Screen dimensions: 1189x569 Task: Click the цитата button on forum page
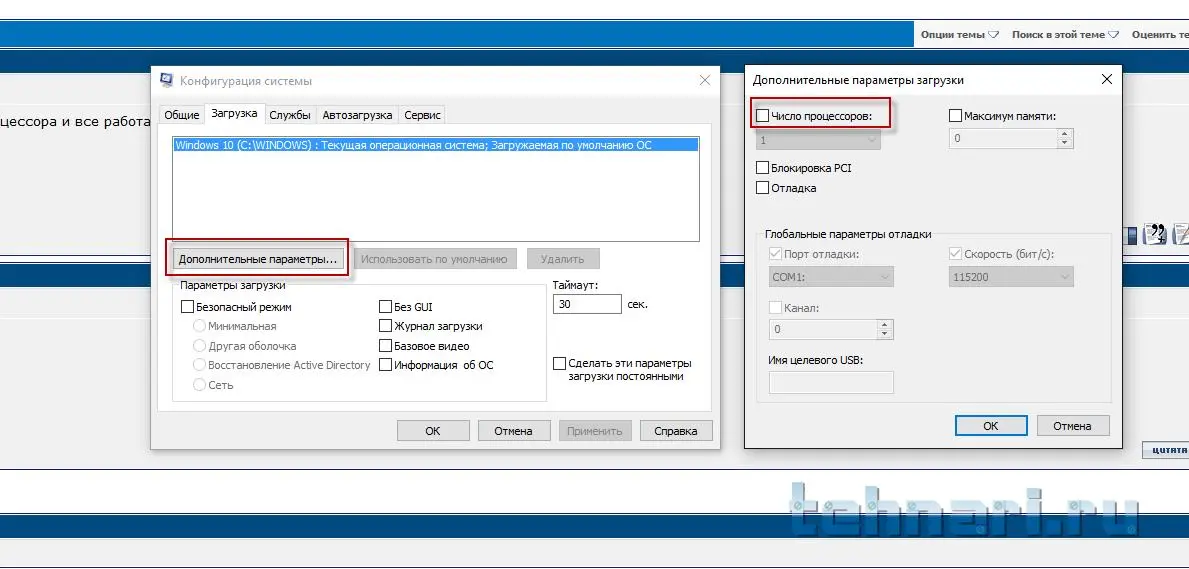pyautogui.click(x=1166, y=450)
